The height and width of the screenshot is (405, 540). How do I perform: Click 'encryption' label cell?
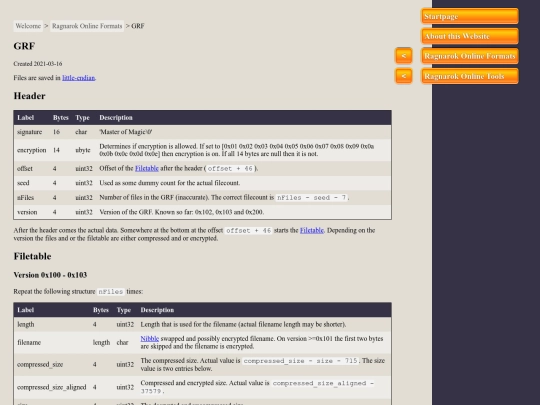coord(31,150)
